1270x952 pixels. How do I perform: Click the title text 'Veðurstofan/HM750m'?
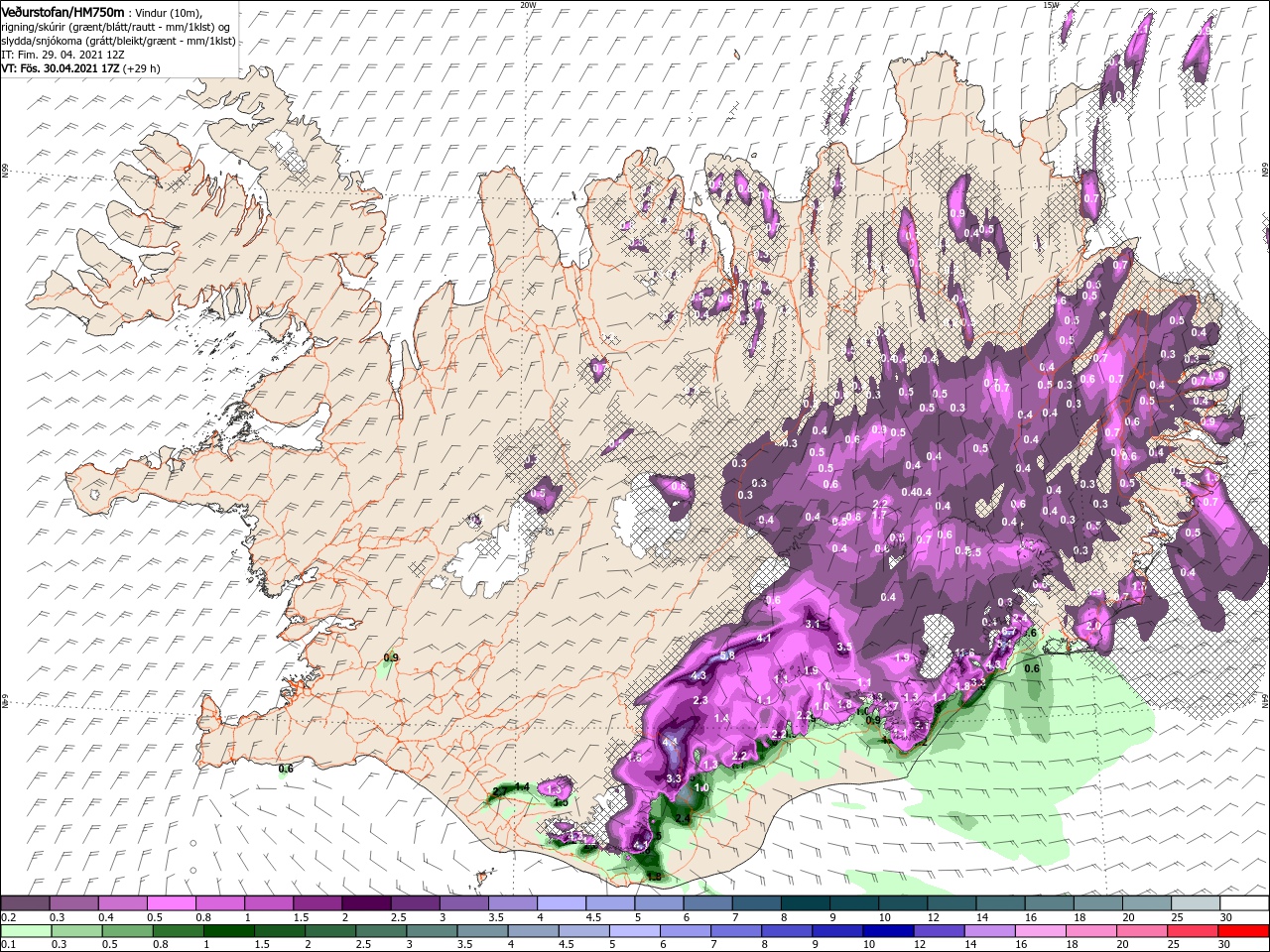(63, 11)
